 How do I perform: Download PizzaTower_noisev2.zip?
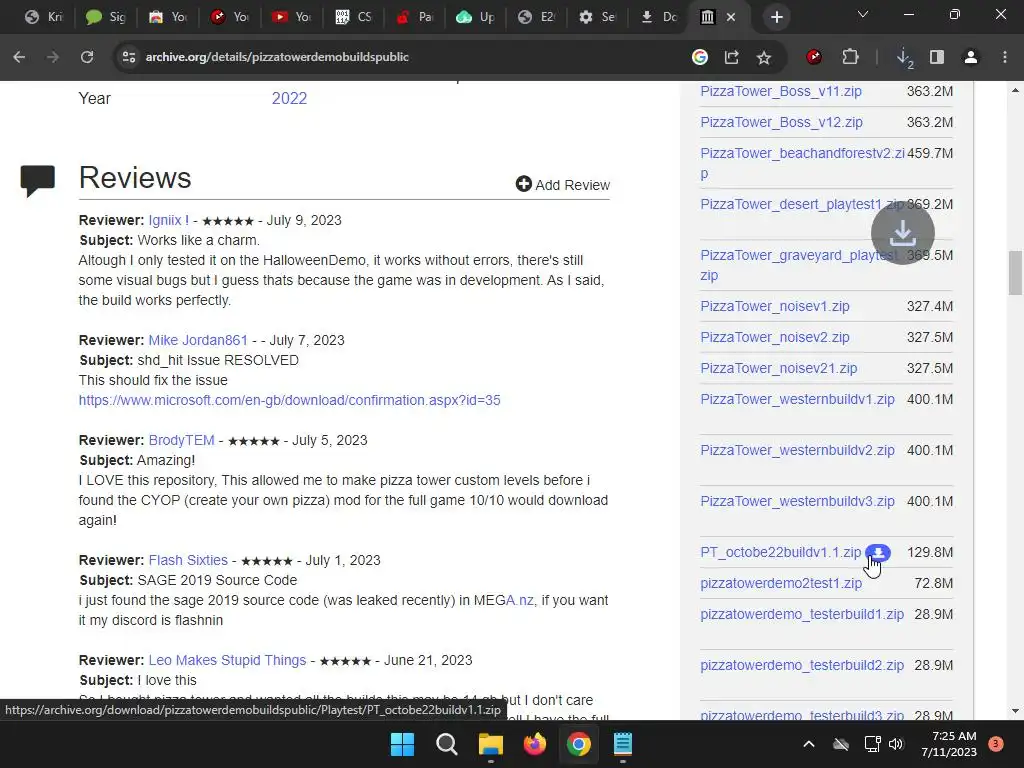point(775,338)
